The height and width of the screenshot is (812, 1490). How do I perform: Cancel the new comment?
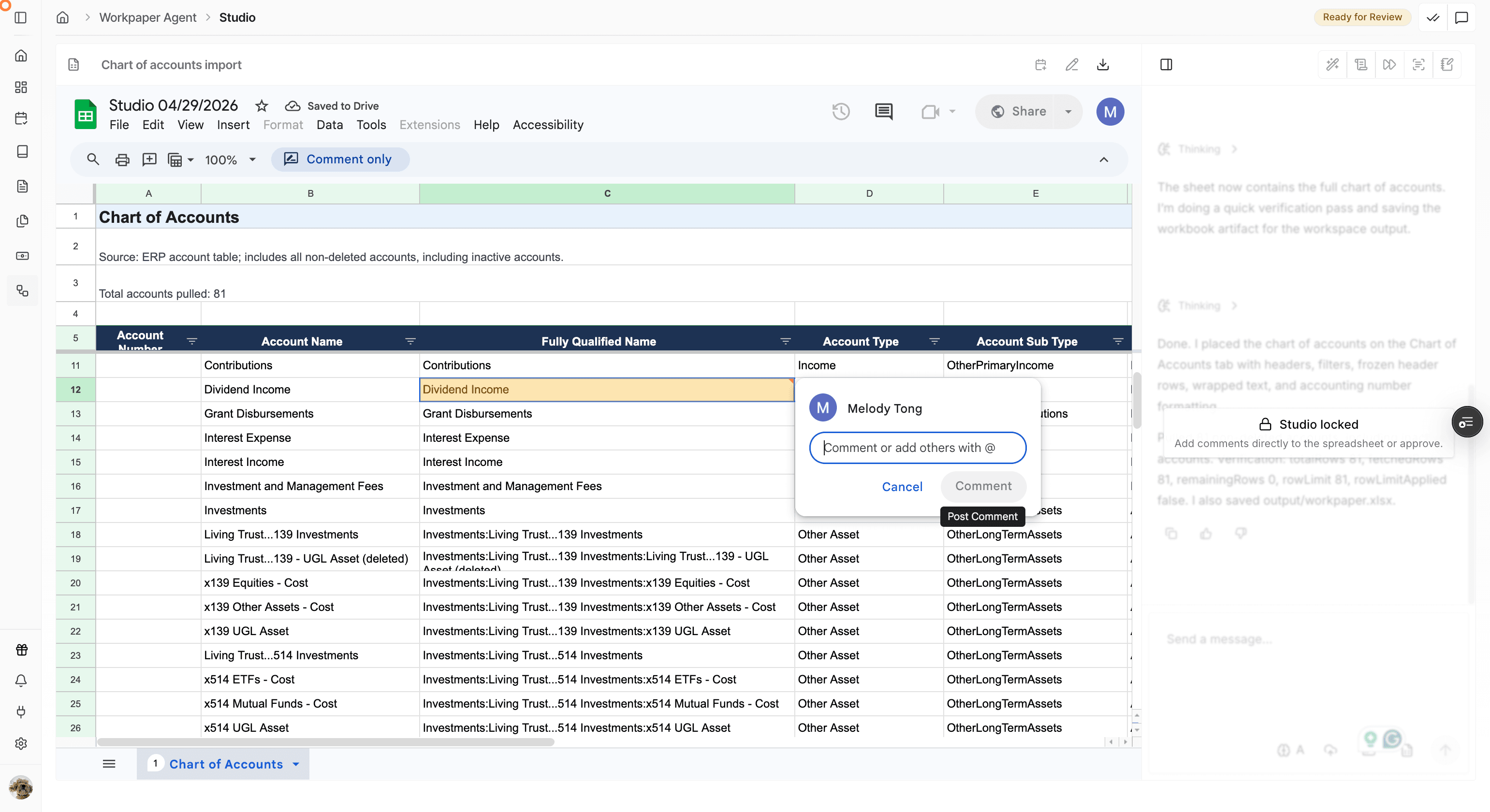pos(902,487)
